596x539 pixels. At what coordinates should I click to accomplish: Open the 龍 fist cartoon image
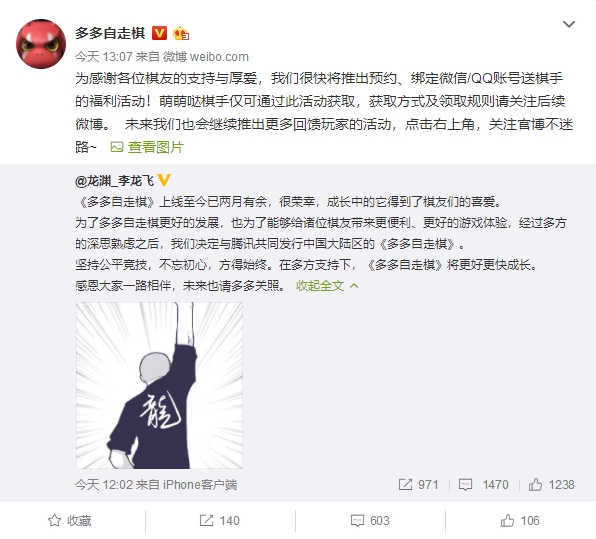(159, 385)
